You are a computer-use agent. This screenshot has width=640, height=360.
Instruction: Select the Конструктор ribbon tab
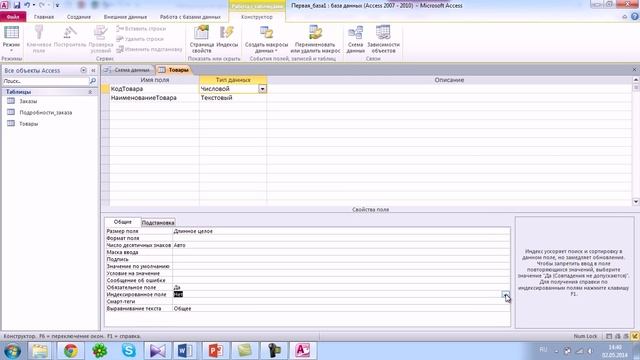[x=257, y=17]
